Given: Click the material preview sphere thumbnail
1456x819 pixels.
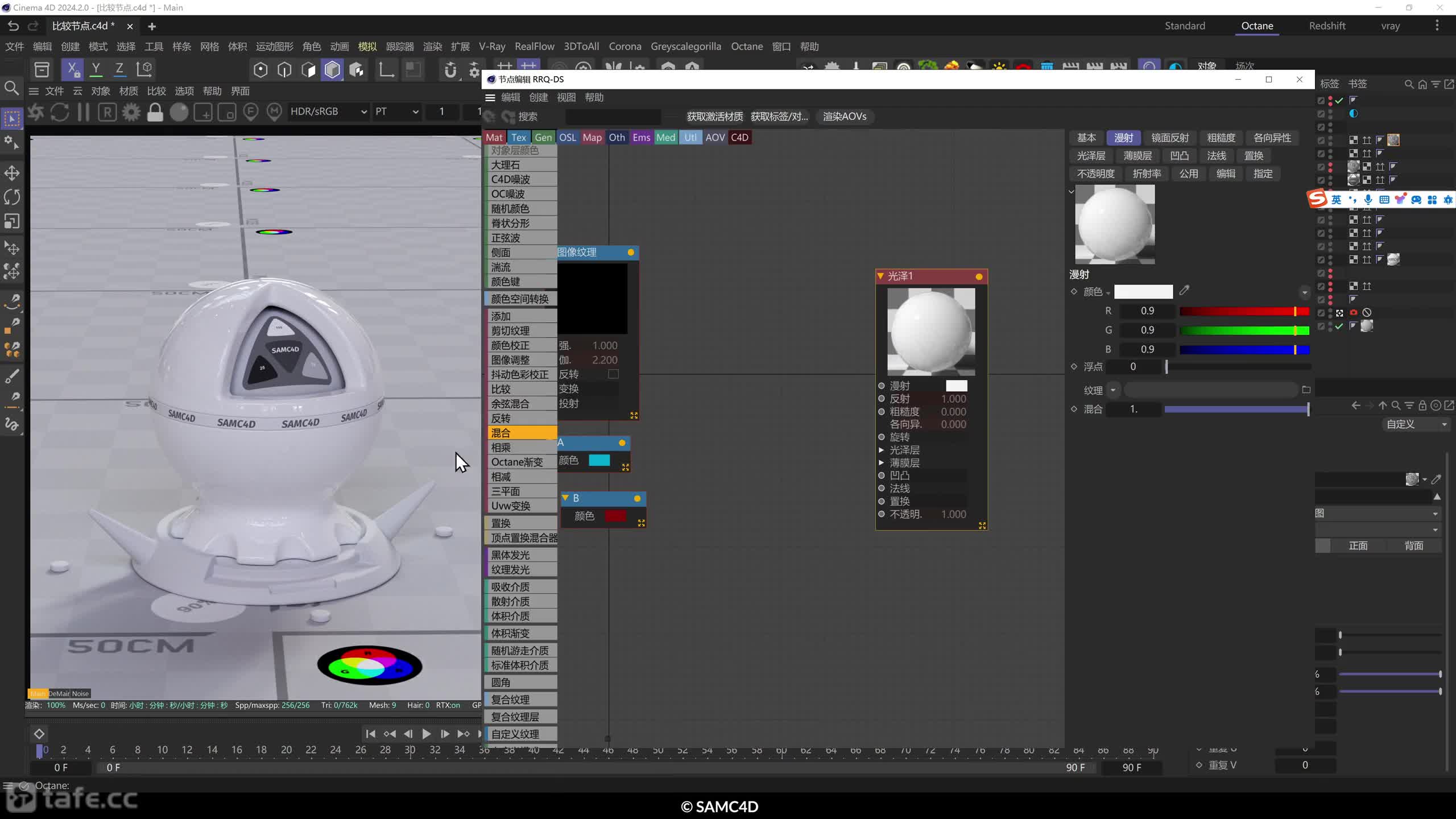Looking at the screenshot, I should tap(1115, 224).
